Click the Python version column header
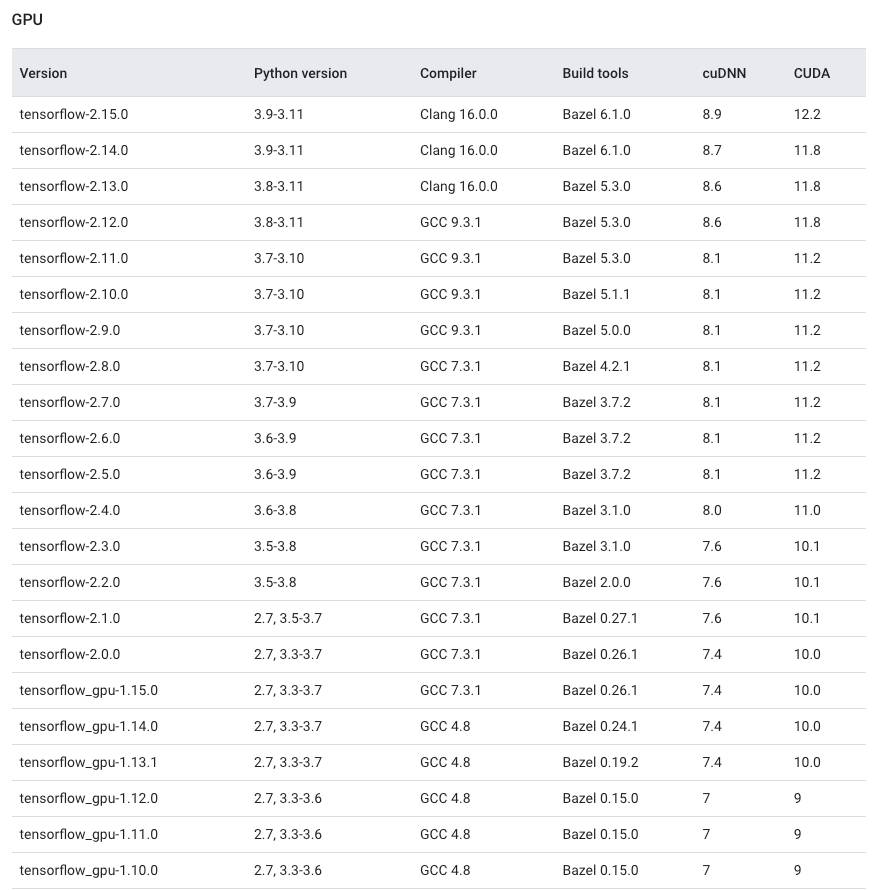Viewport: 878px width, 890px height. 300,73
